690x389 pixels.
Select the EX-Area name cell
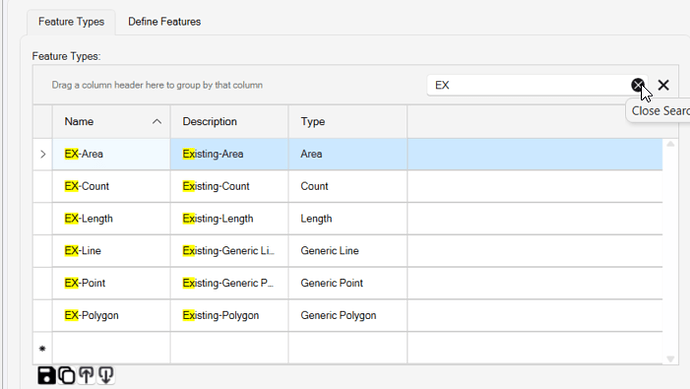111,154
